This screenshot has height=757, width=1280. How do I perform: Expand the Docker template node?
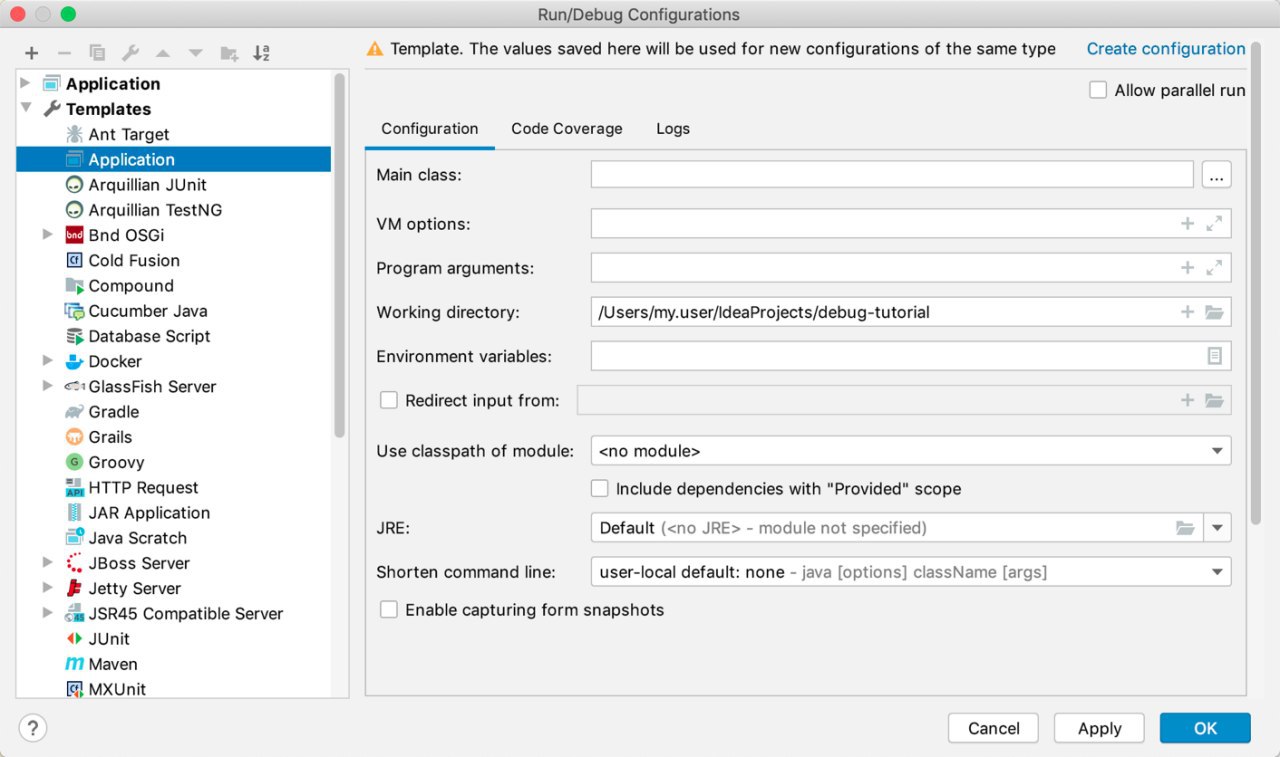point(47,361)
